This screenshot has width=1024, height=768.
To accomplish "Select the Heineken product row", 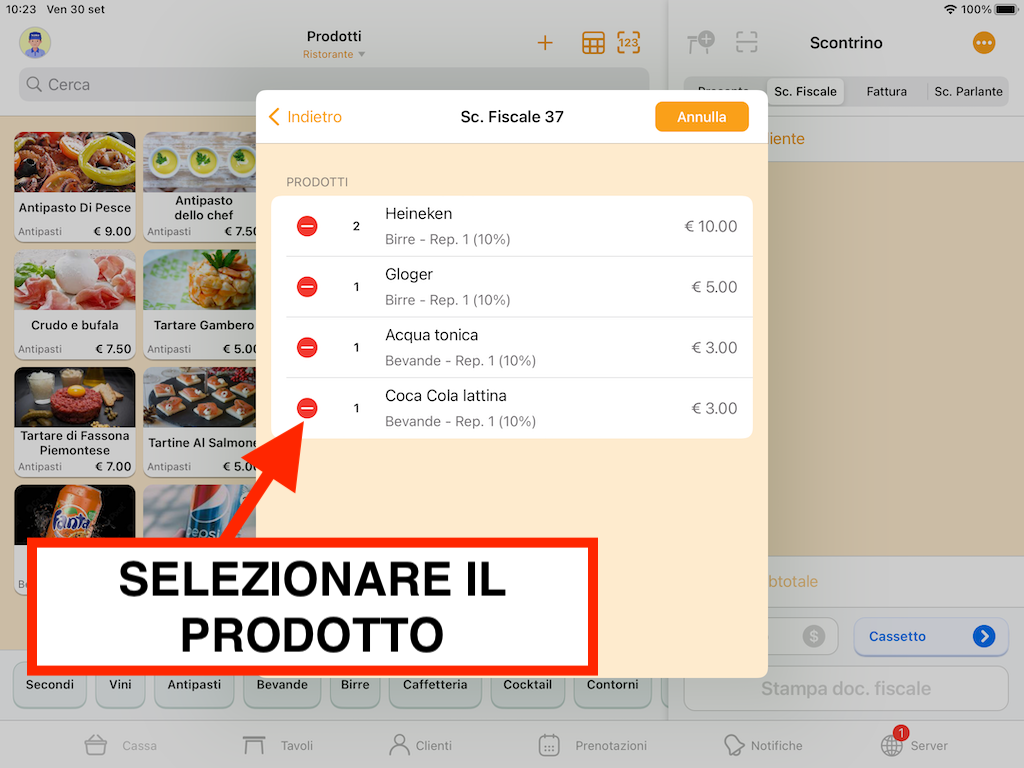I will 512,226.
